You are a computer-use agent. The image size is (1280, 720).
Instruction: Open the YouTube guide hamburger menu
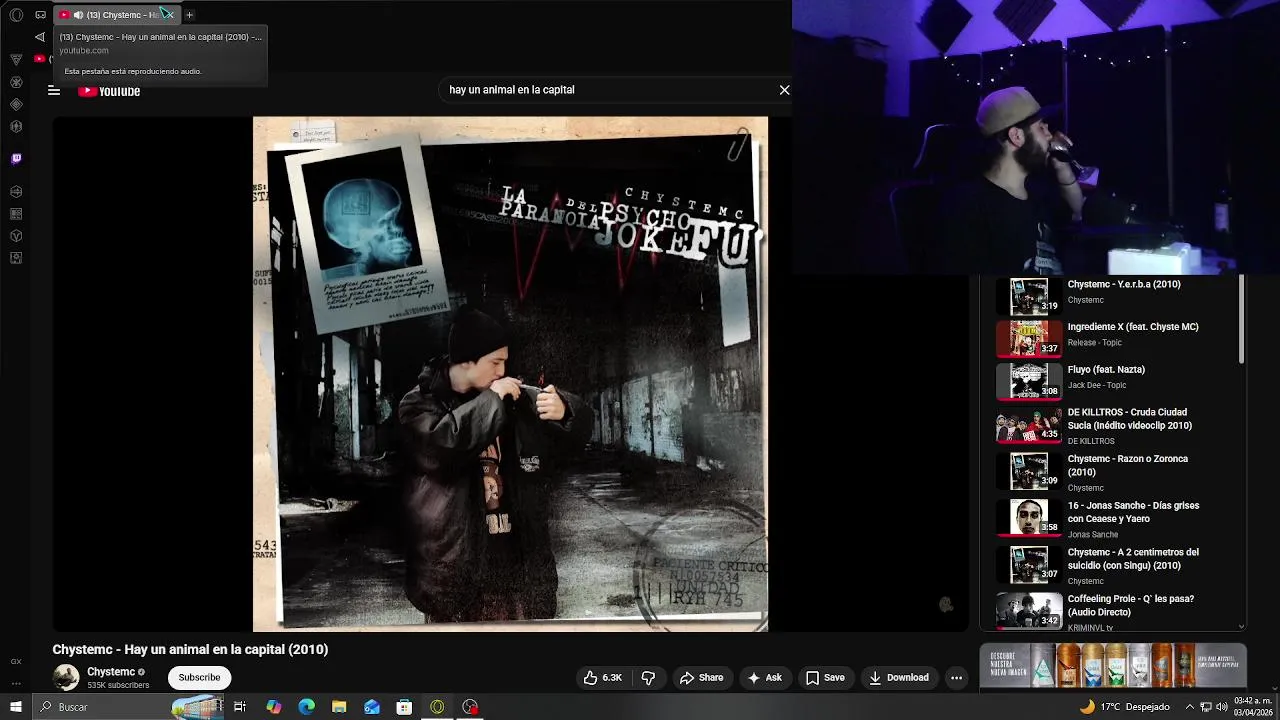tap(54, 90)
